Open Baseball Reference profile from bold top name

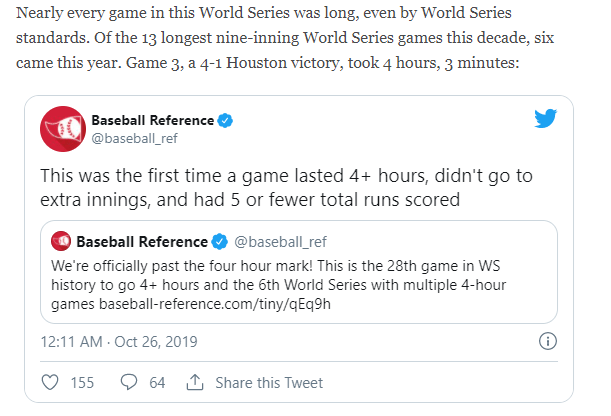pyautogui.click(x=152, y=121)
